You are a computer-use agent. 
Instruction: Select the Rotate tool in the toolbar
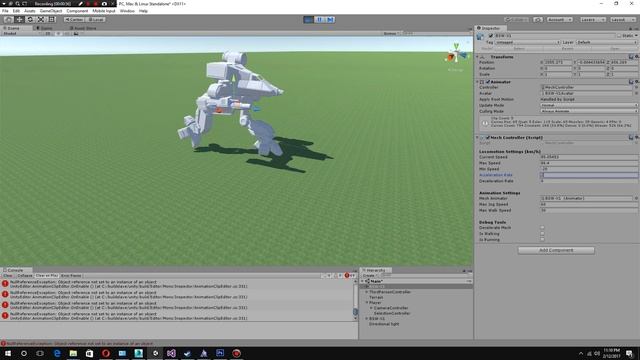[30, 20]
